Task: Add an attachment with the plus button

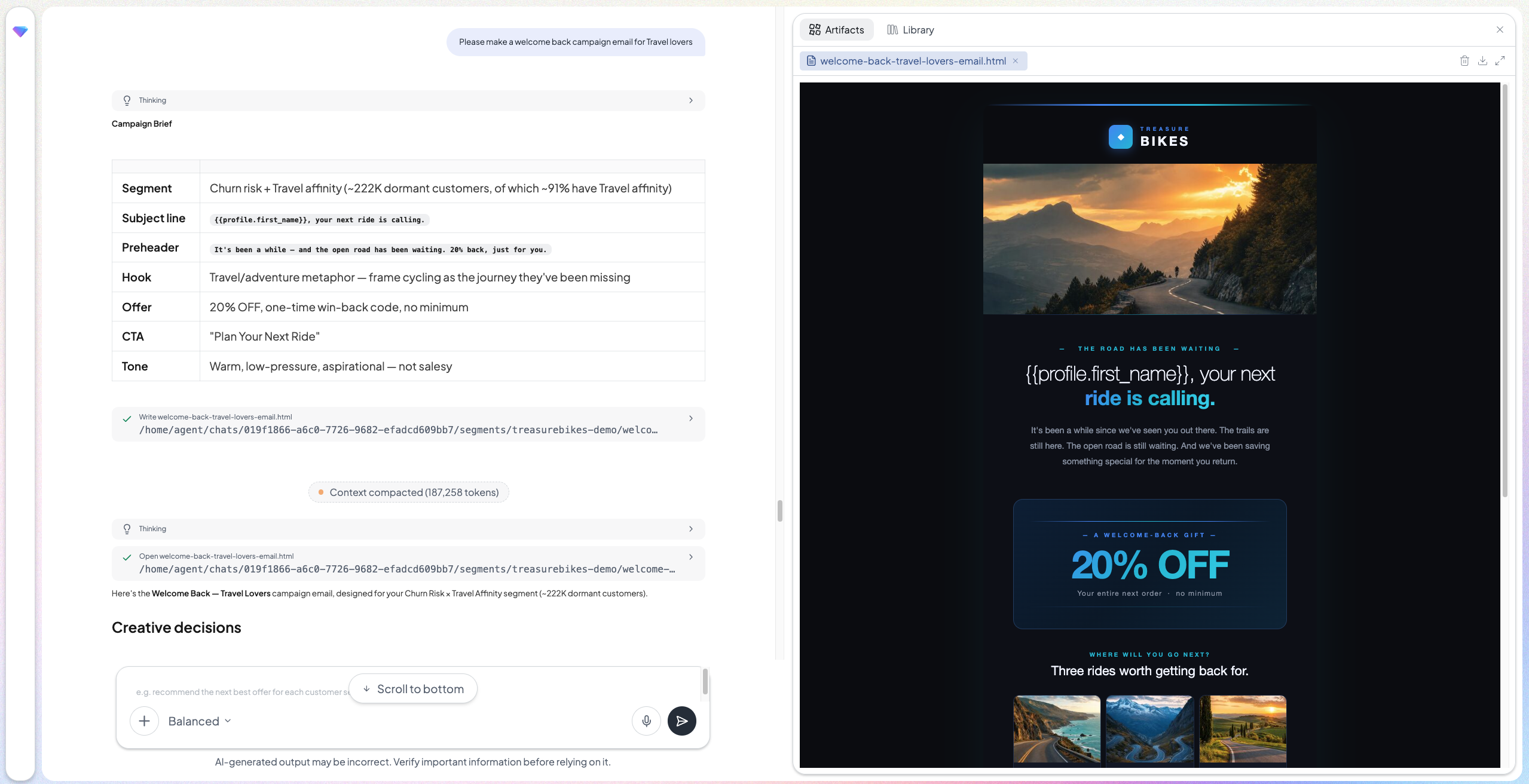Action: [144, 721]
